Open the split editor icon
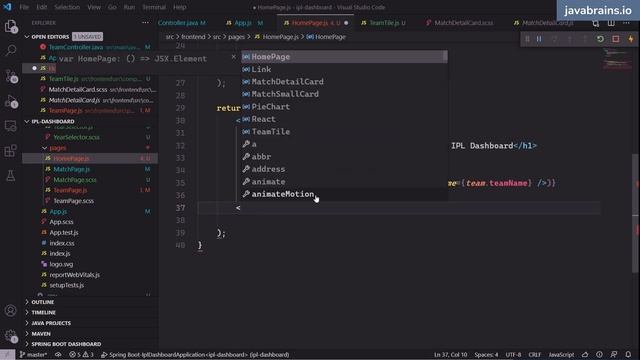This screenshot has height=360, width=640. (611, 23)
